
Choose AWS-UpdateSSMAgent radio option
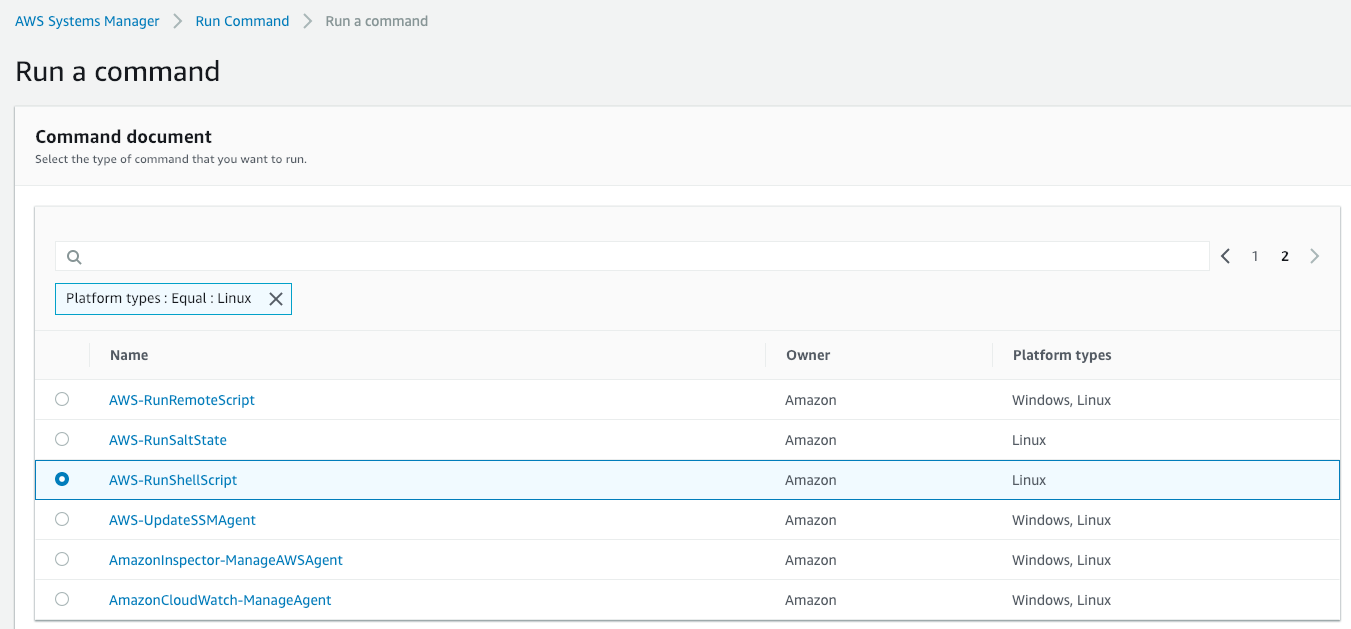coord(62,519)
